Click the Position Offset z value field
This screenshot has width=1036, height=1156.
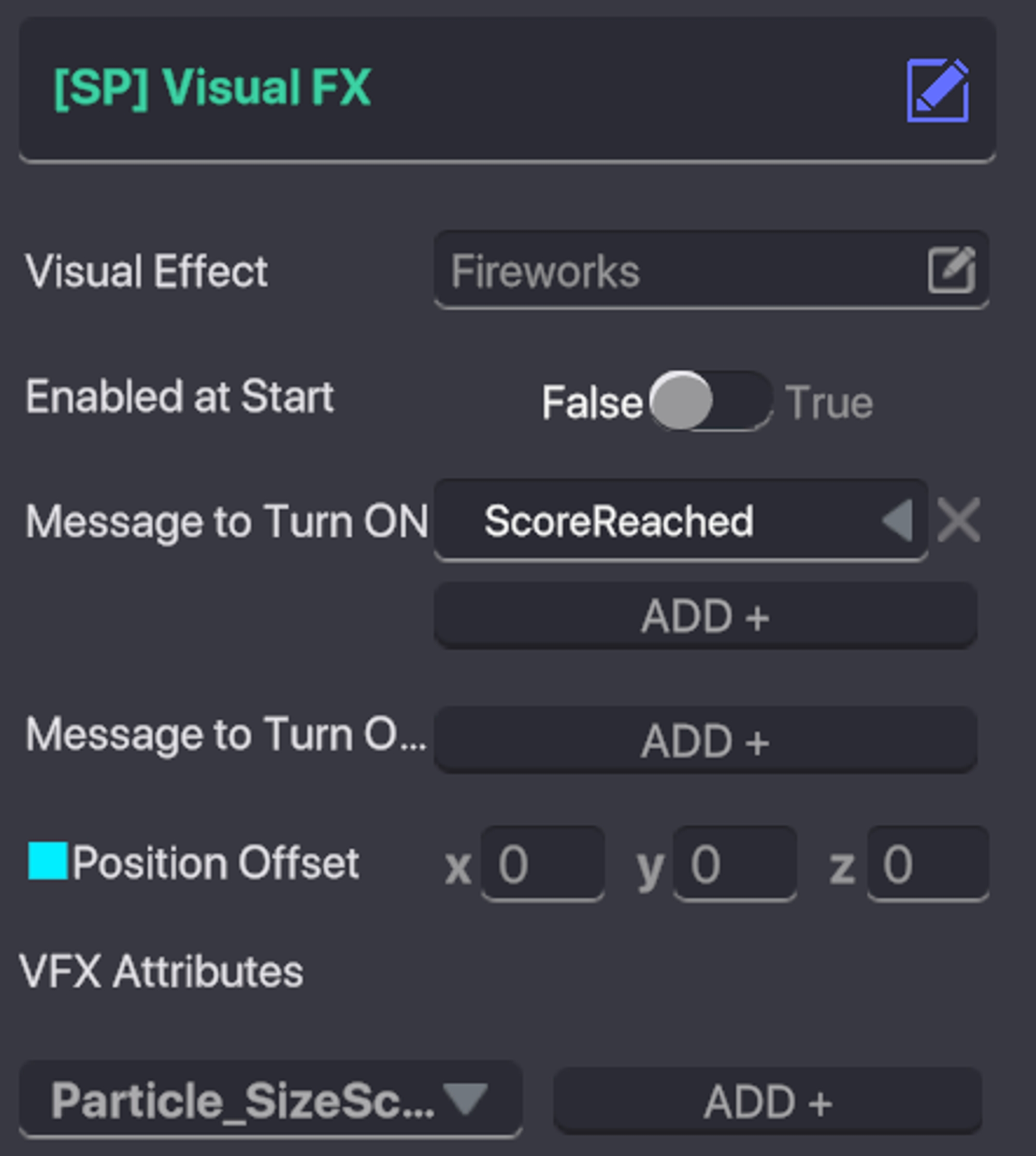pos(927,863)
